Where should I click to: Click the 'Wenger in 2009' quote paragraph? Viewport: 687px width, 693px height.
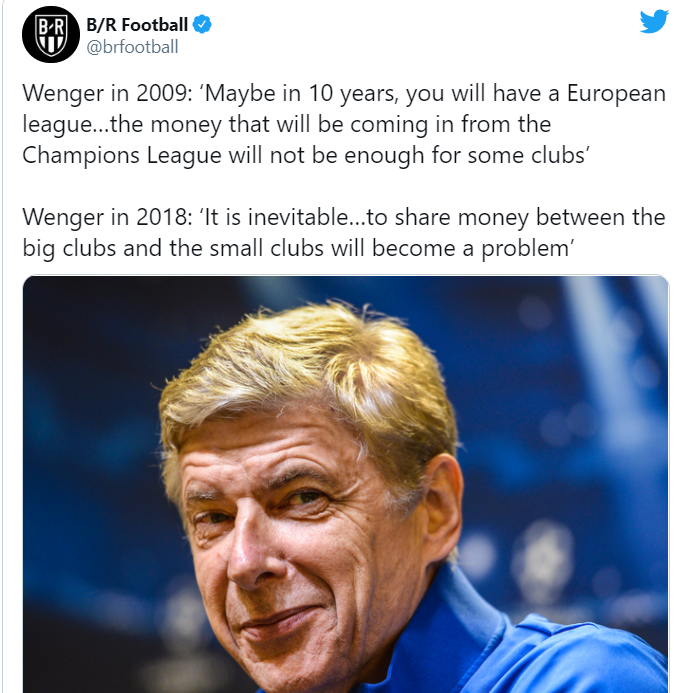pos(344,124)
